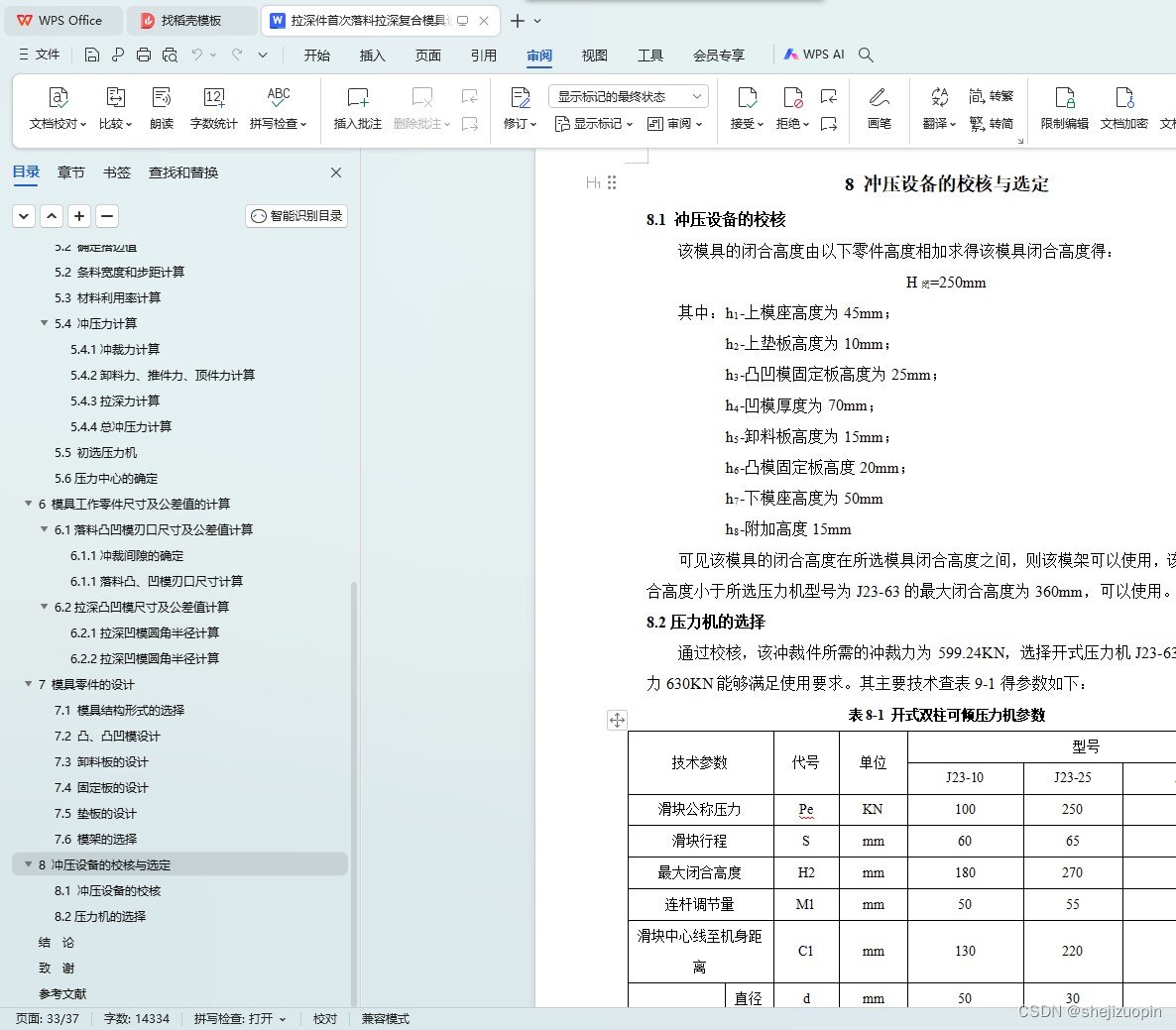Image resolution: width=1176 pixels, height=1030 pixels.
Task: Switch to 章节 navigation tab
Action: 71,172
